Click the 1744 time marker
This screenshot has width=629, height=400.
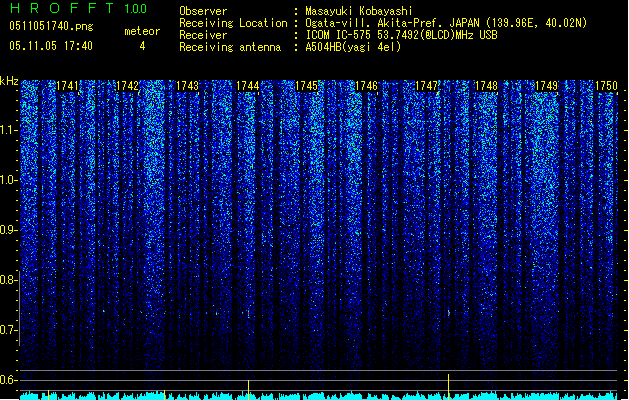click(x=248, y=86)
